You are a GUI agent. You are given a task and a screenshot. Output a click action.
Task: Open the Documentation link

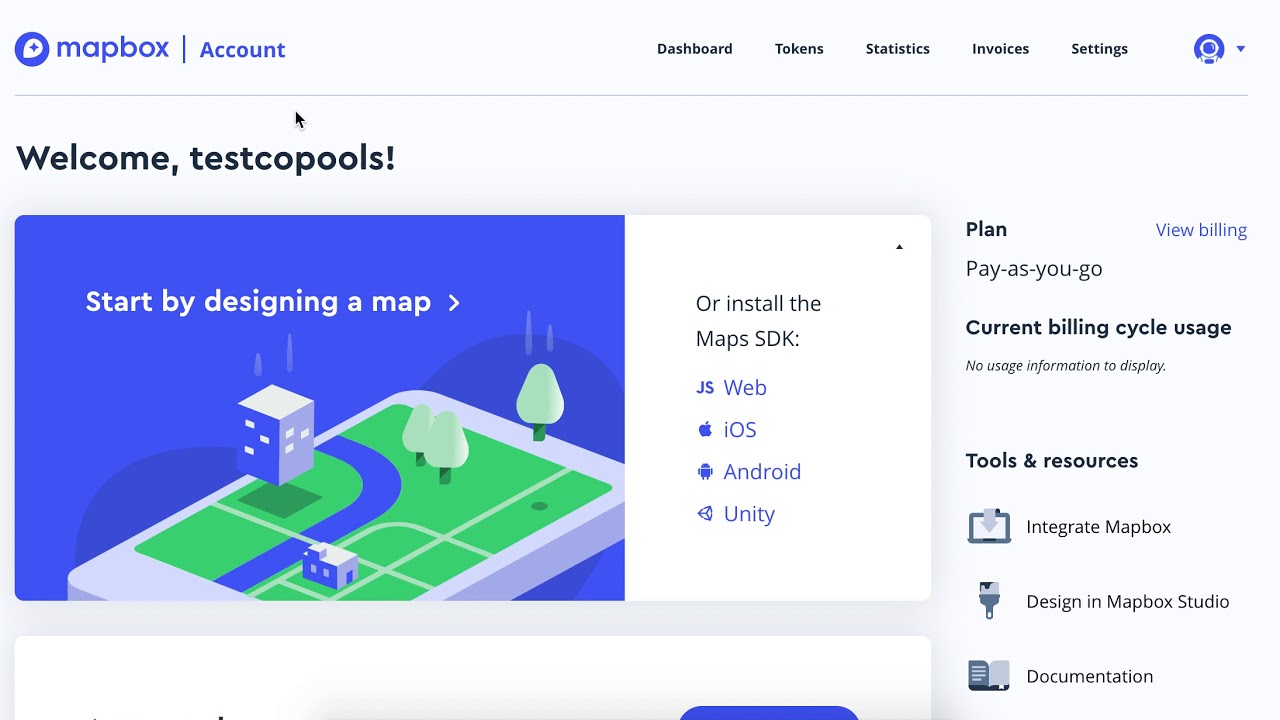pos(1089,677)
